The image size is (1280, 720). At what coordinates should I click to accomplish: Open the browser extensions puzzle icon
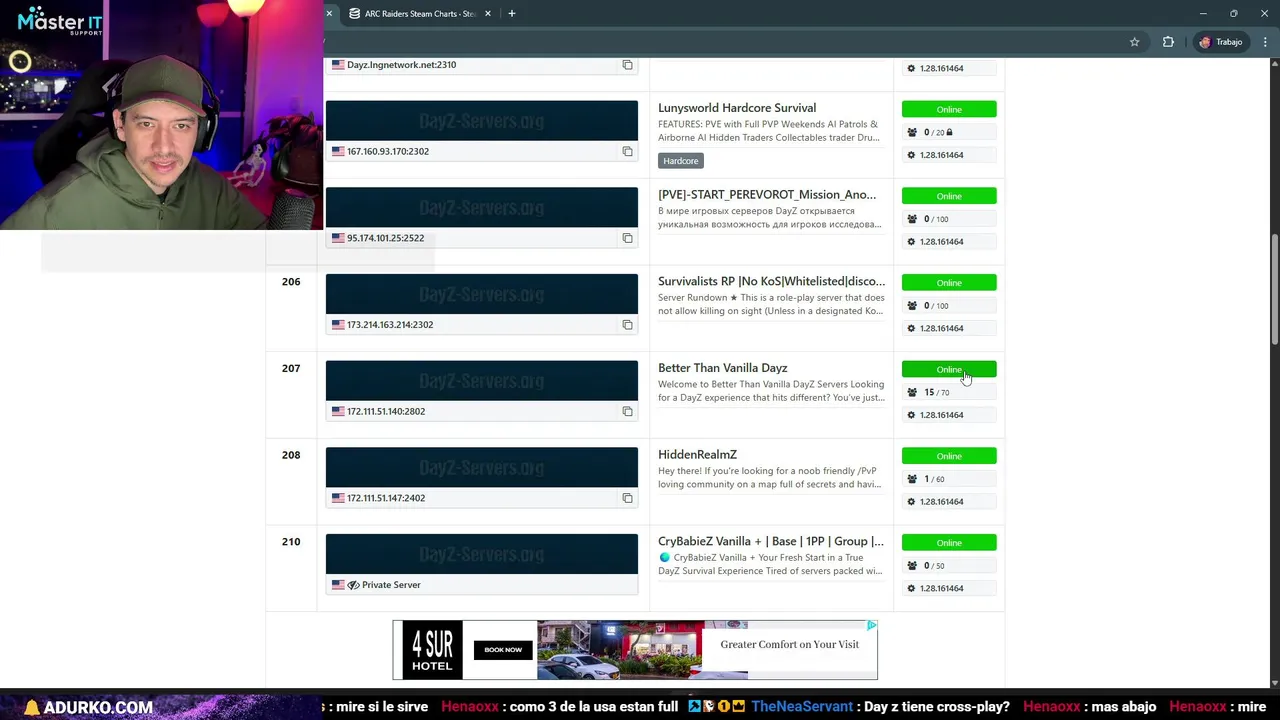(1168, 42)
